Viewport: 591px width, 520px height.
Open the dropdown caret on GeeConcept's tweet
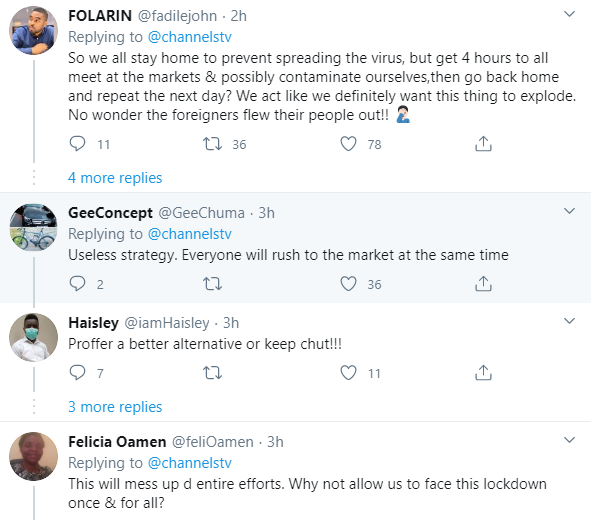tap(569, 211)
